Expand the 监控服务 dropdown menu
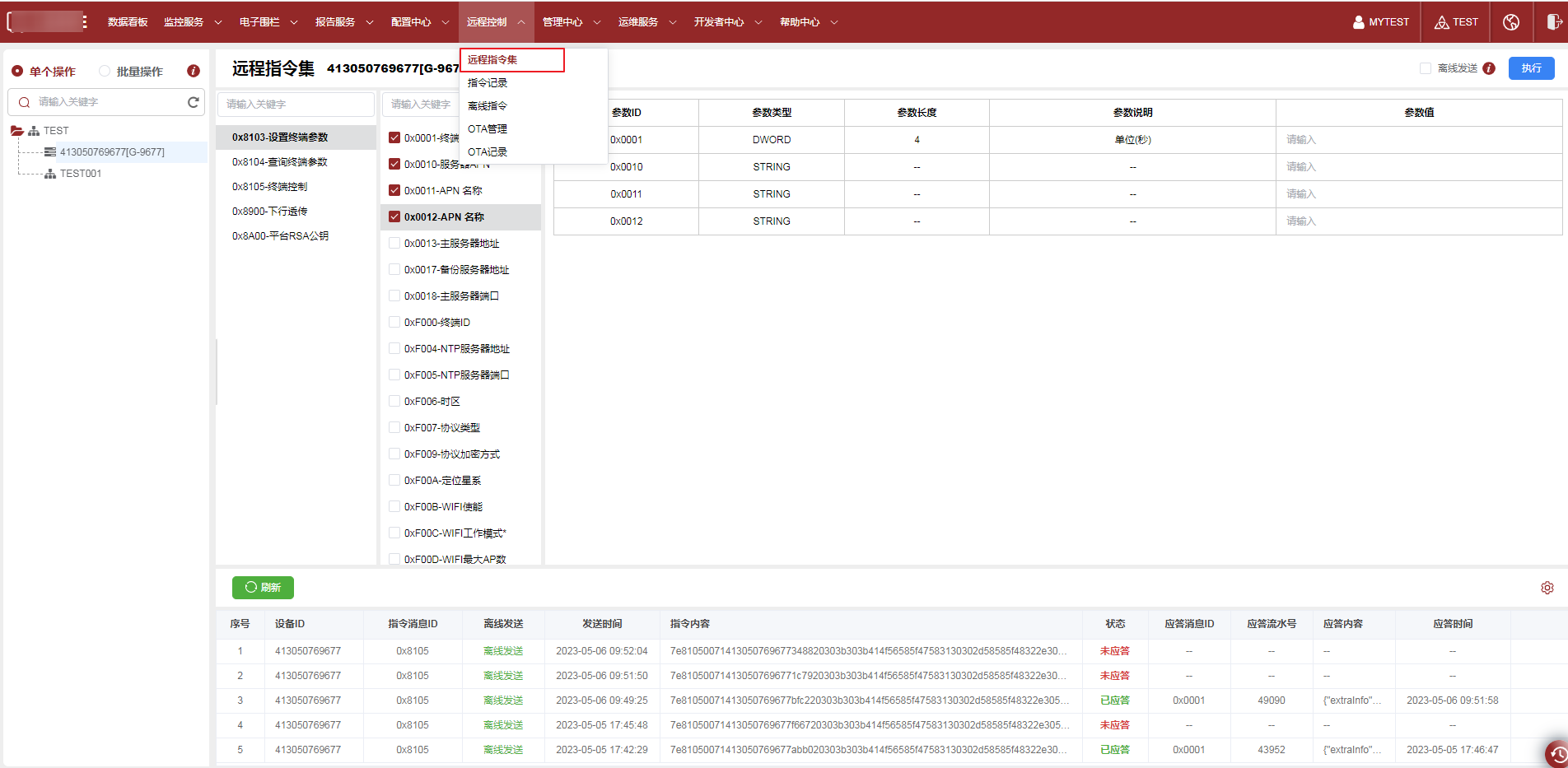Viewport: 1568px width, 768px height. click(x=193, y=22)
